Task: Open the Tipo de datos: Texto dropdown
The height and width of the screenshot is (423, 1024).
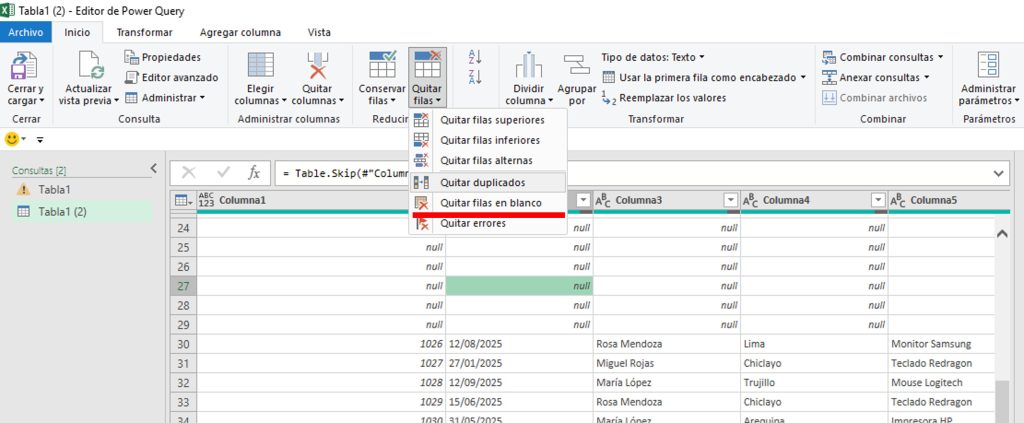Action: coord(653,57)
